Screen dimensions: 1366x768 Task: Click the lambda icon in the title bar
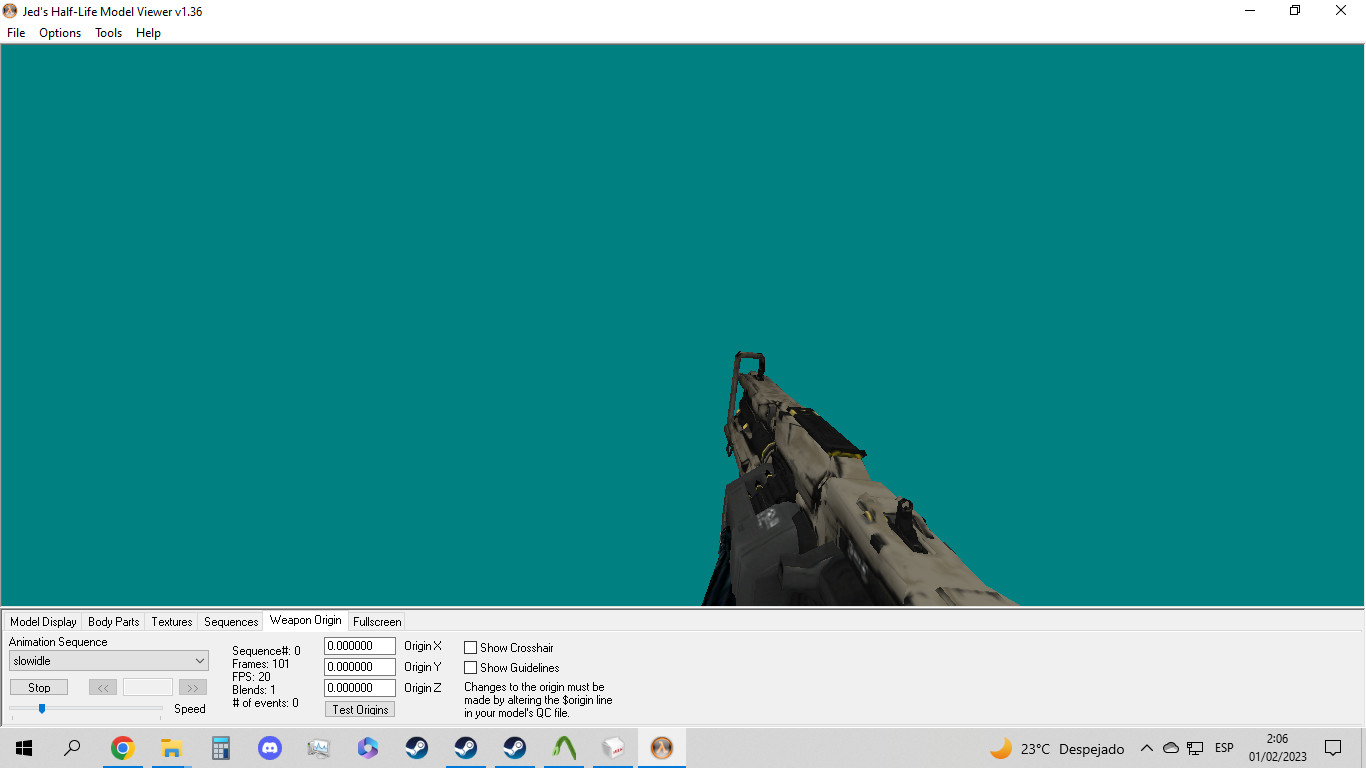point(9,11)
